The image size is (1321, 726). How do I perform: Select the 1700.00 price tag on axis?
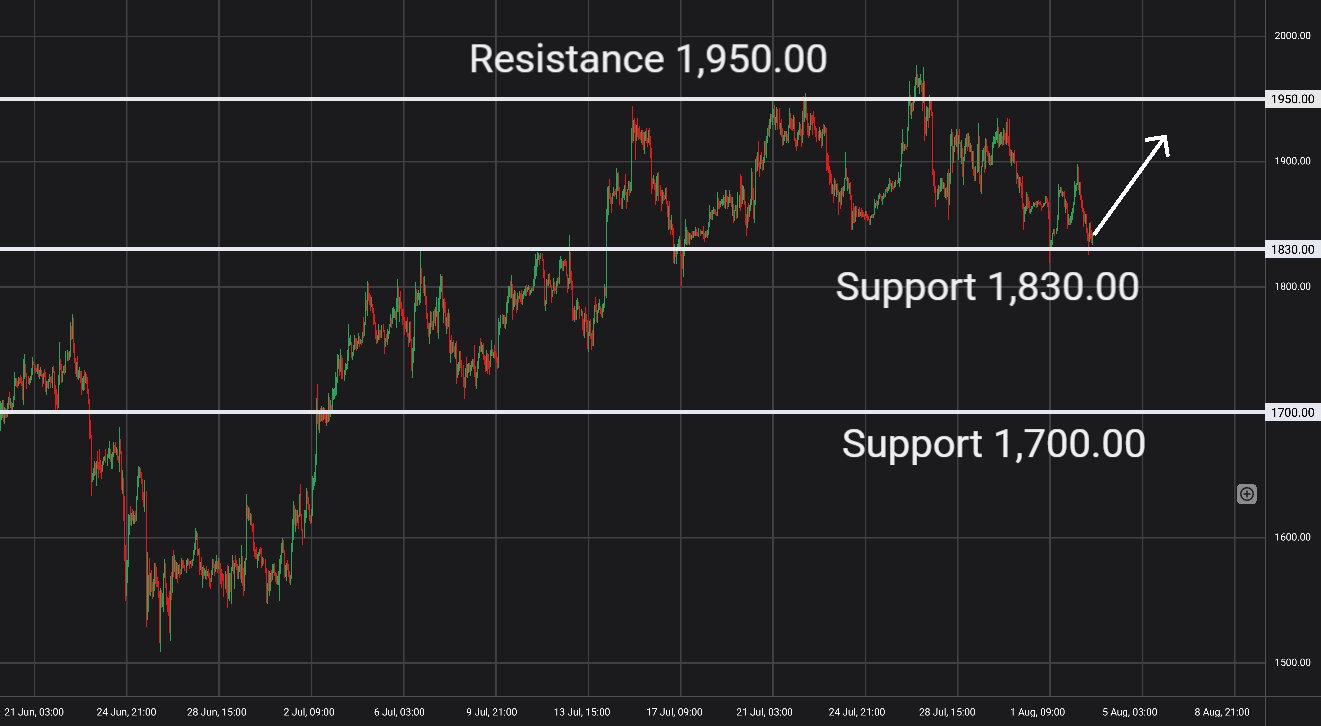click(1293, 412)
